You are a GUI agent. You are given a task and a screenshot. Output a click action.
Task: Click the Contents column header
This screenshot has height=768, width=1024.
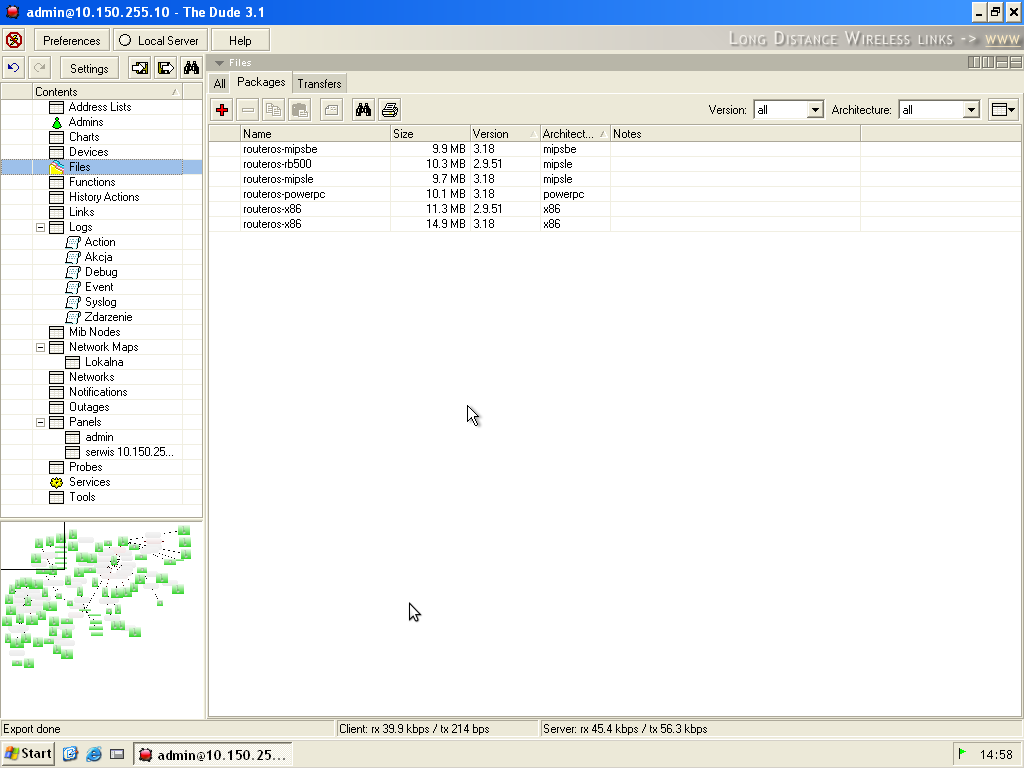pos(107,91)
